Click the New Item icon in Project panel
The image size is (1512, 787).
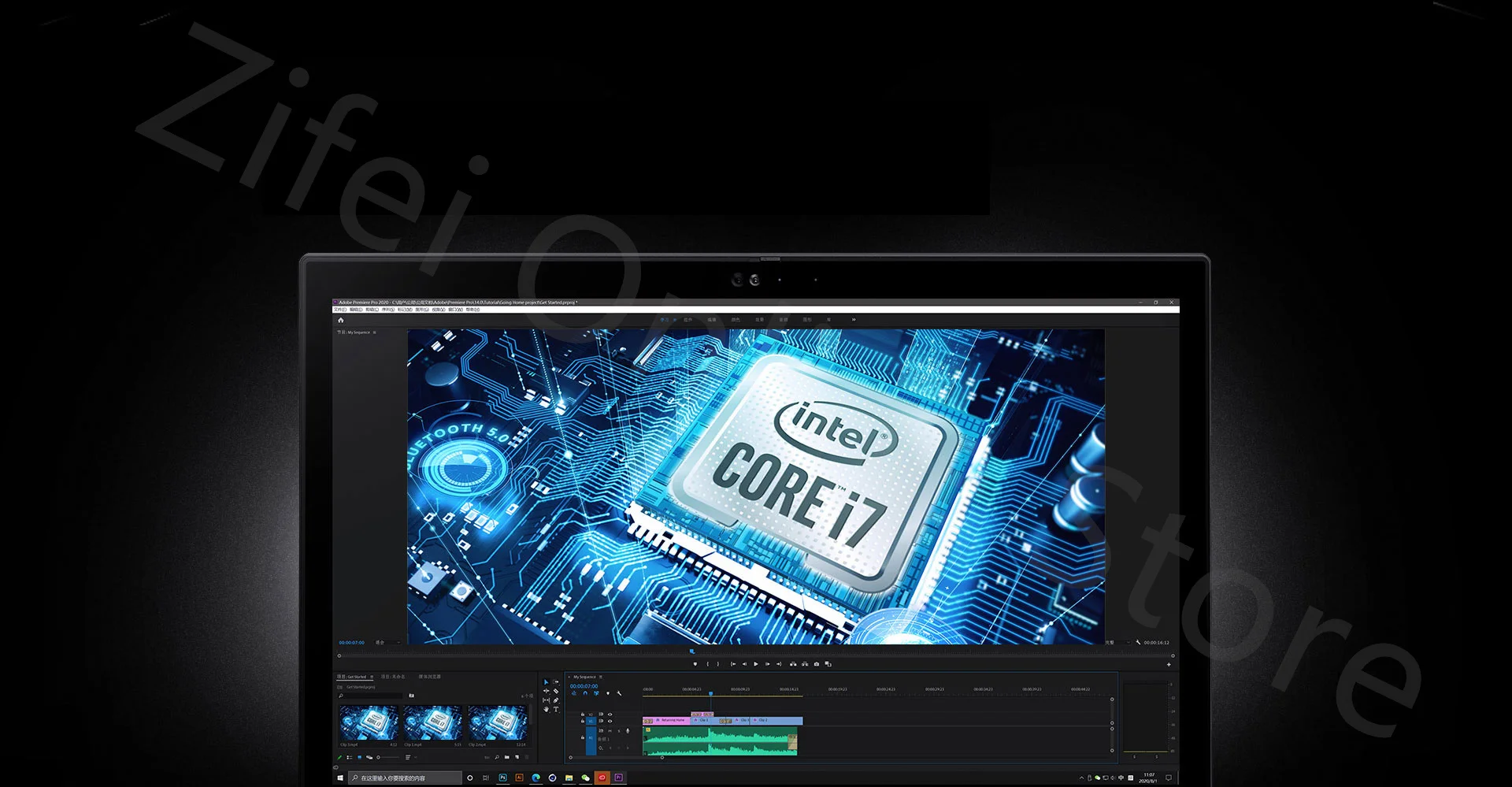[518, 757]
